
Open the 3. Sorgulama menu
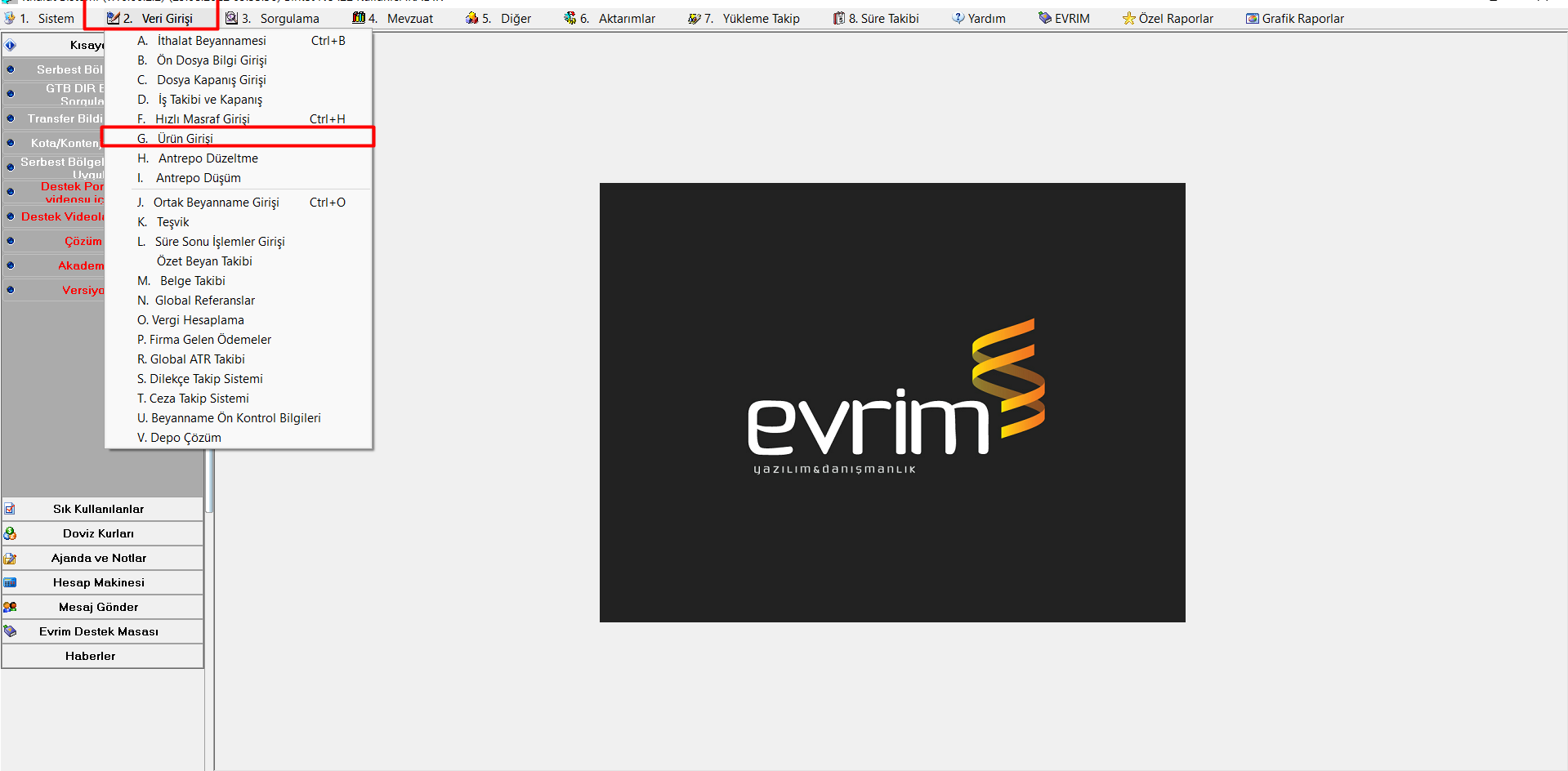(x=273, y=18)
